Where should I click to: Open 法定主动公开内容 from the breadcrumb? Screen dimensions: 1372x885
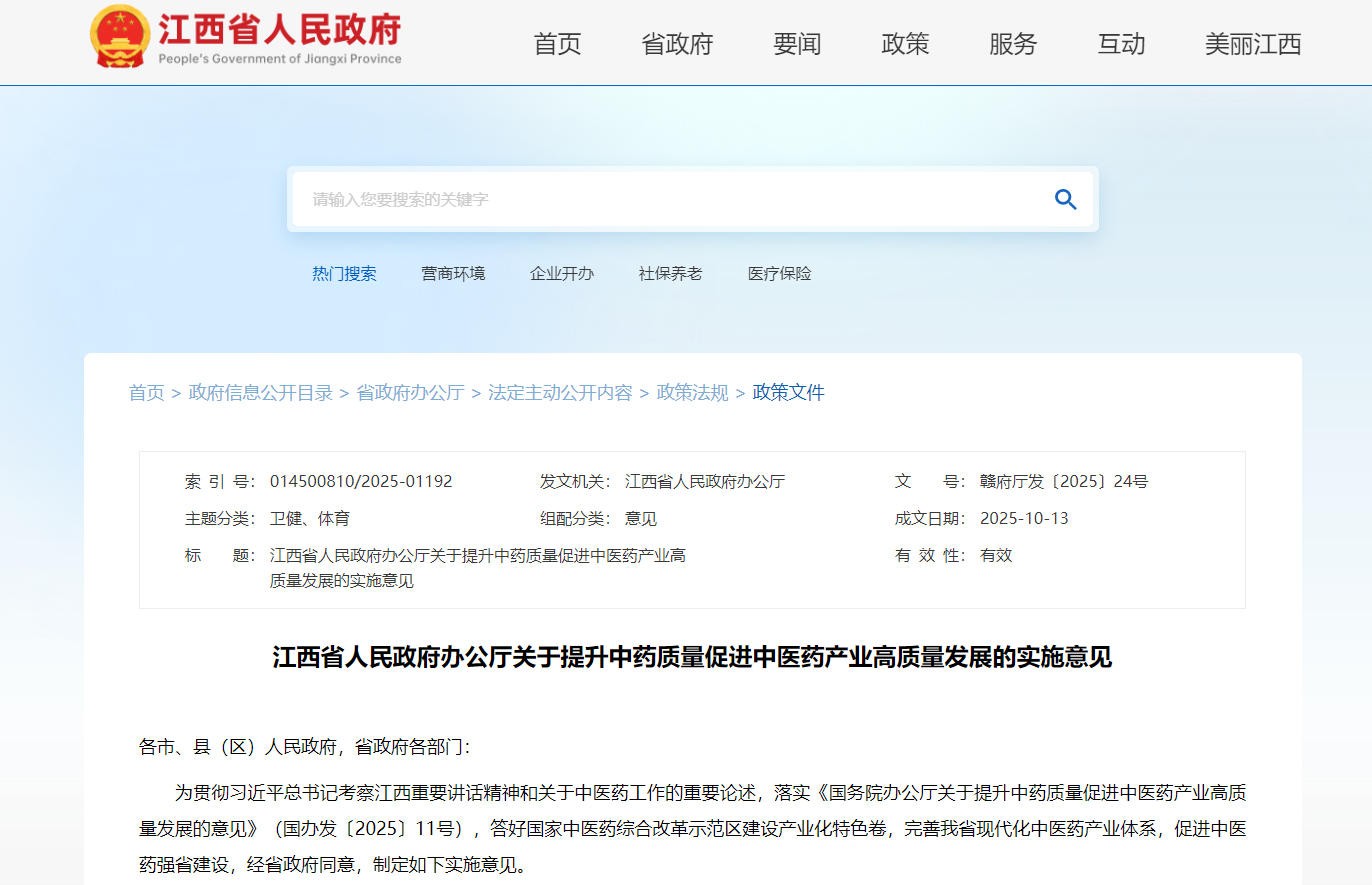click(559, 392)
